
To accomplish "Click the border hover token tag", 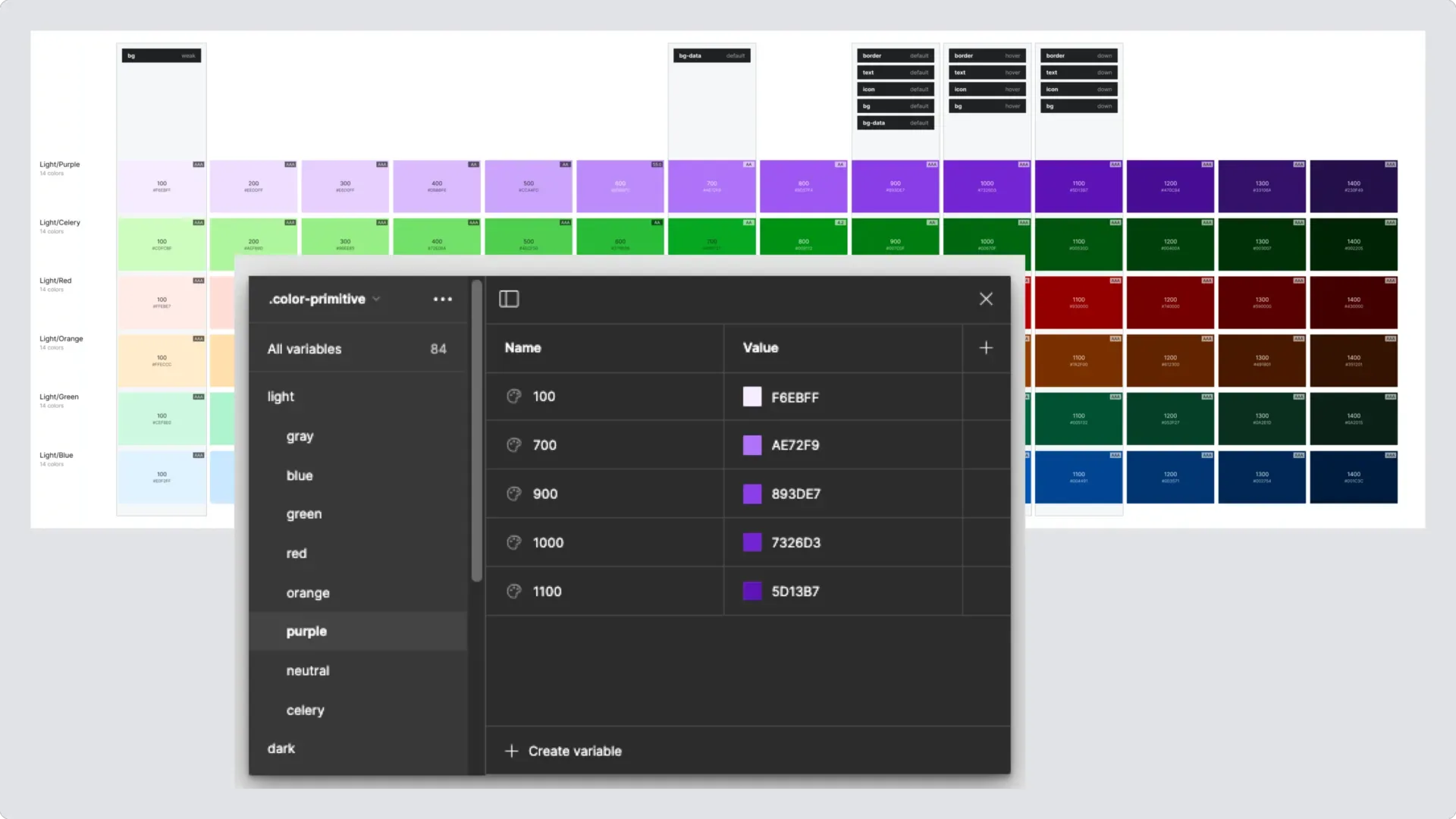I will click(x=987, y=56).
